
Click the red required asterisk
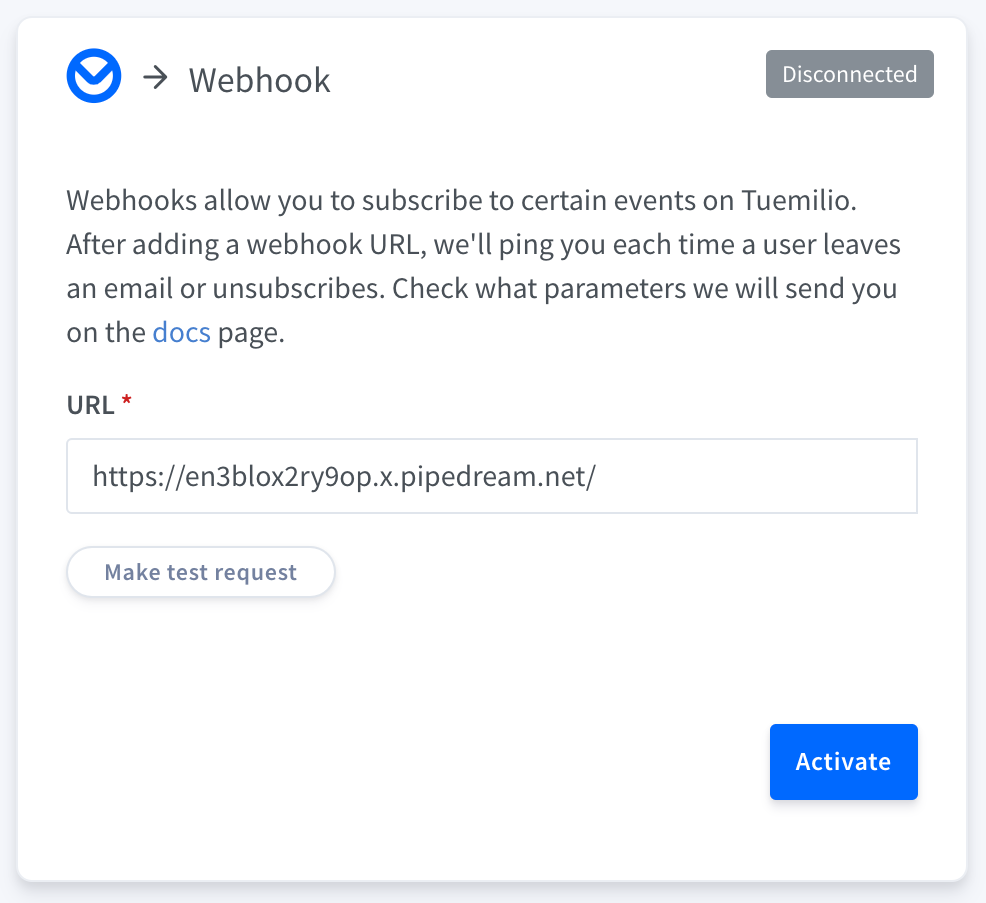(126, 403)
